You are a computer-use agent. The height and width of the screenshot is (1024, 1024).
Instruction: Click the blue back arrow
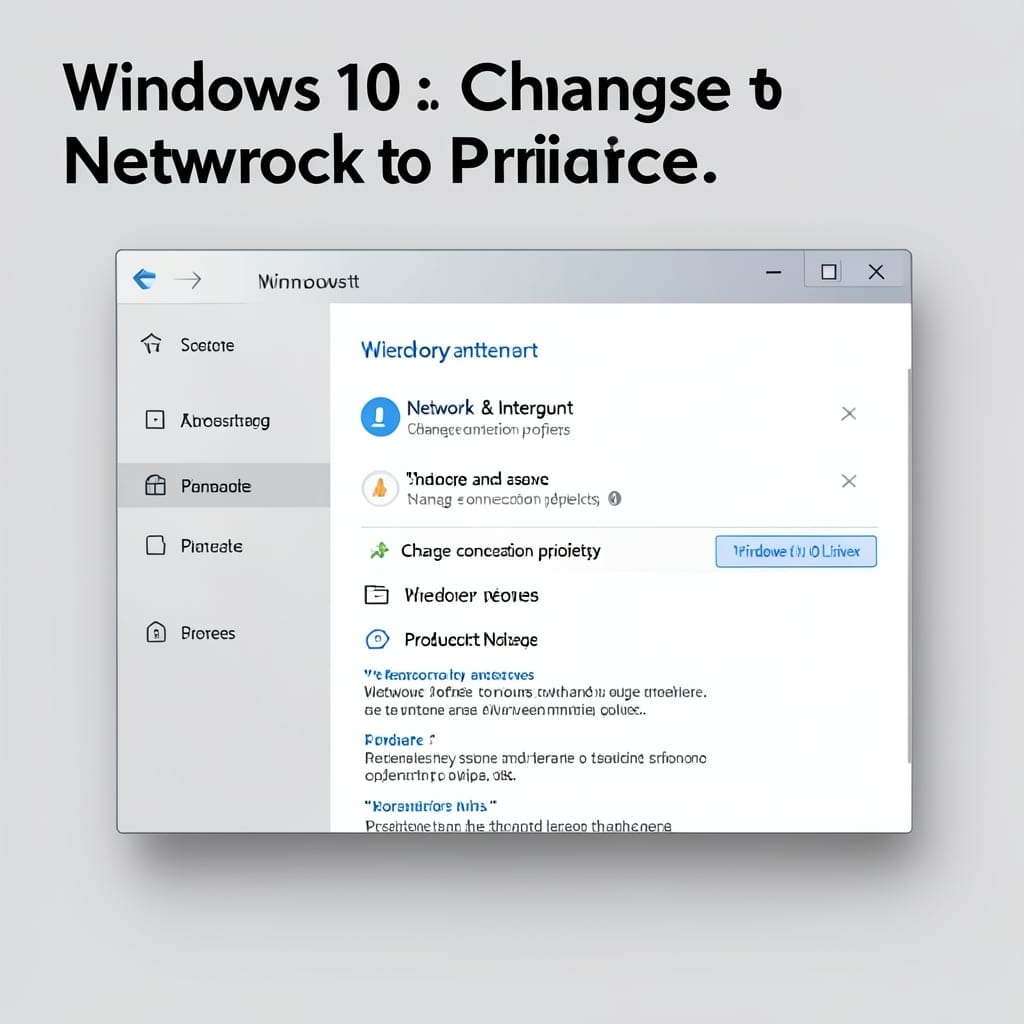pyautogui.click(x=144, y=280)
